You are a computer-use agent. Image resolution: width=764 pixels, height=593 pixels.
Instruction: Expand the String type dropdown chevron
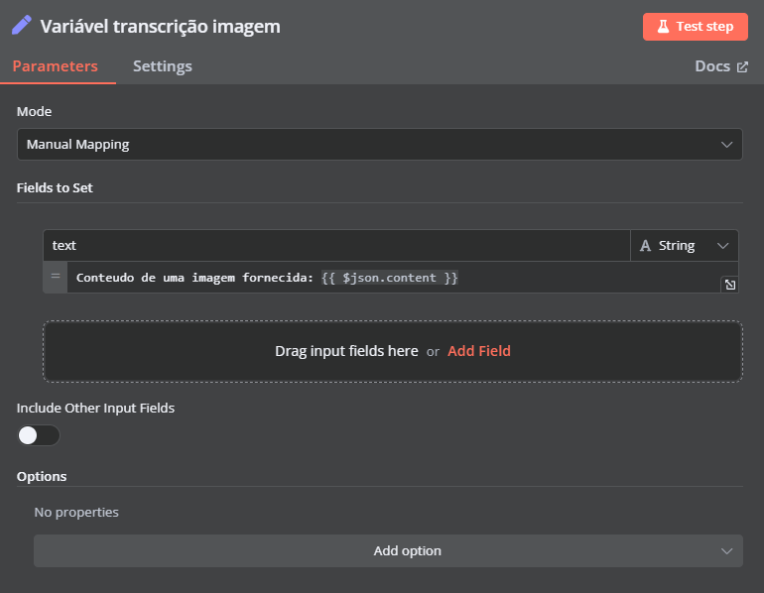tap(722, 246)
